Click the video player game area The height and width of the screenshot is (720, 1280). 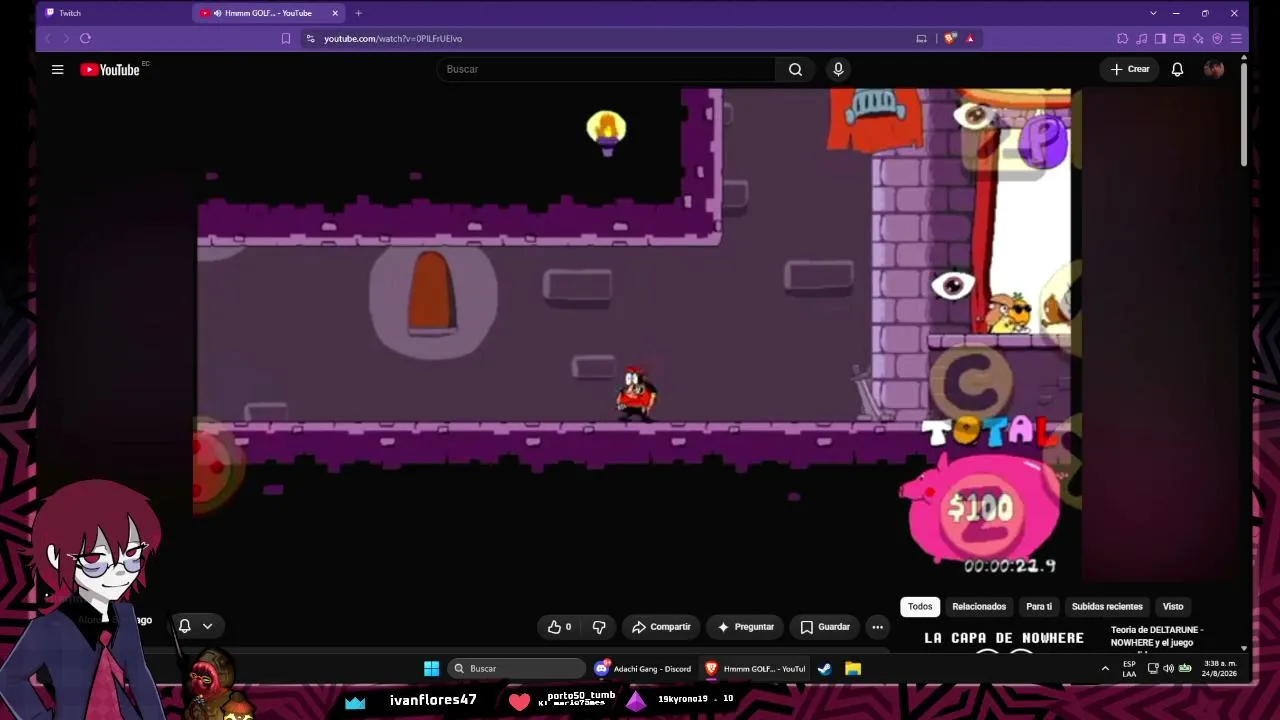tap(636, 335)
